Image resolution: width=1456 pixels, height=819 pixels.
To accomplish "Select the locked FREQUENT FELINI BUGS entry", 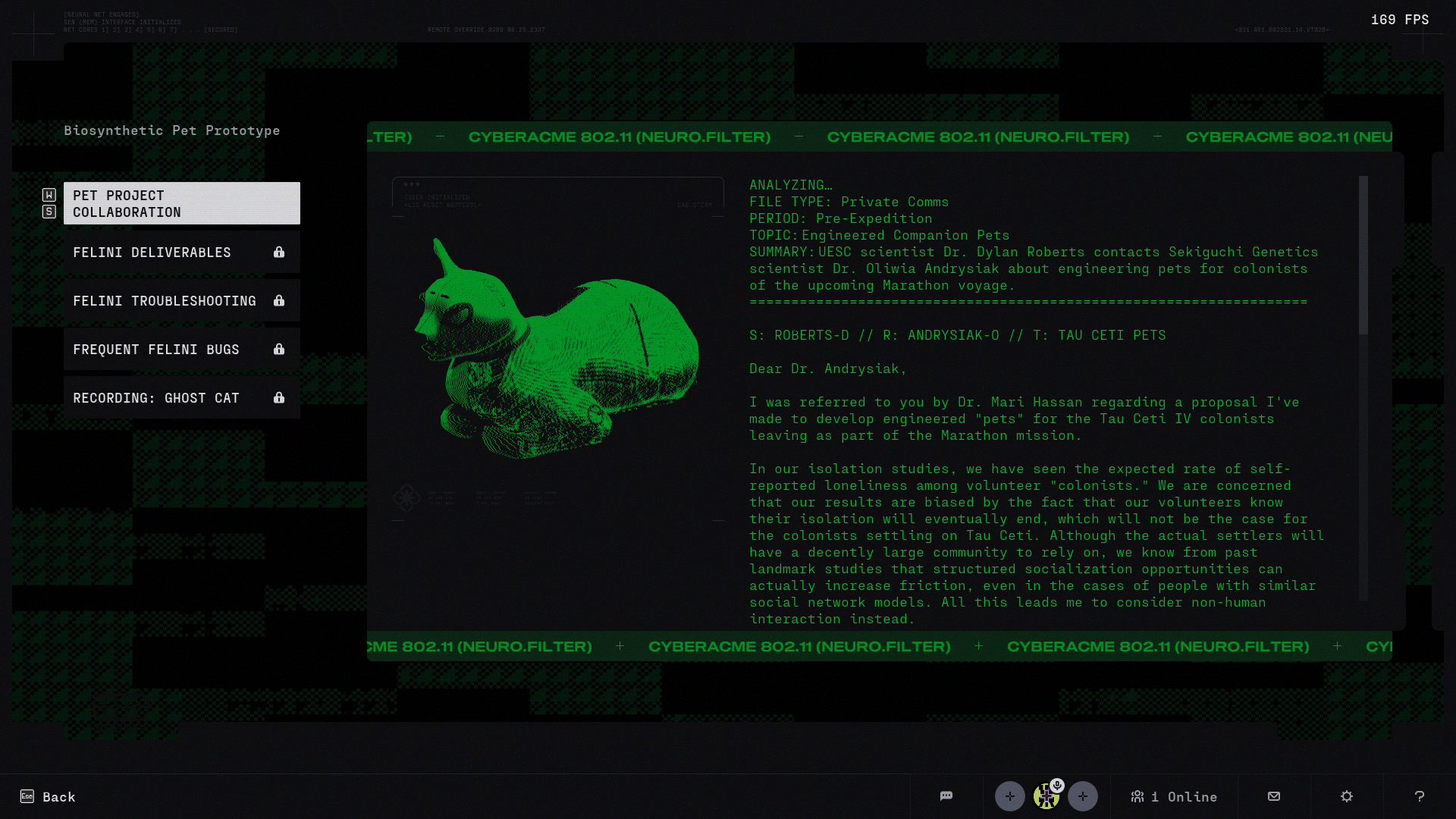I will [181, 349].
